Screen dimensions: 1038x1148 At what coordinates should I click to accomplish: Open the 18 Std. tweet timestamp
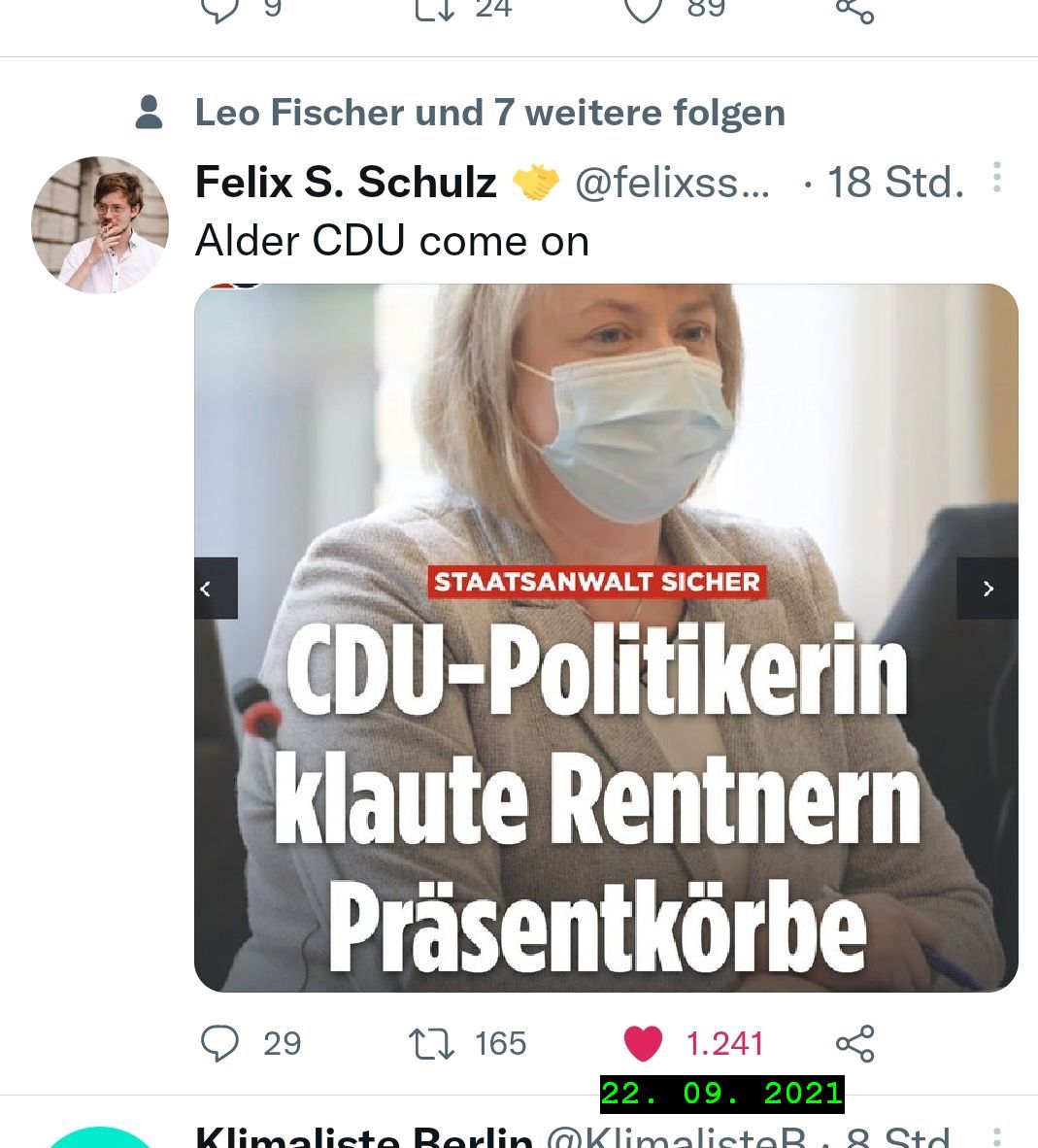click(895, 182)
